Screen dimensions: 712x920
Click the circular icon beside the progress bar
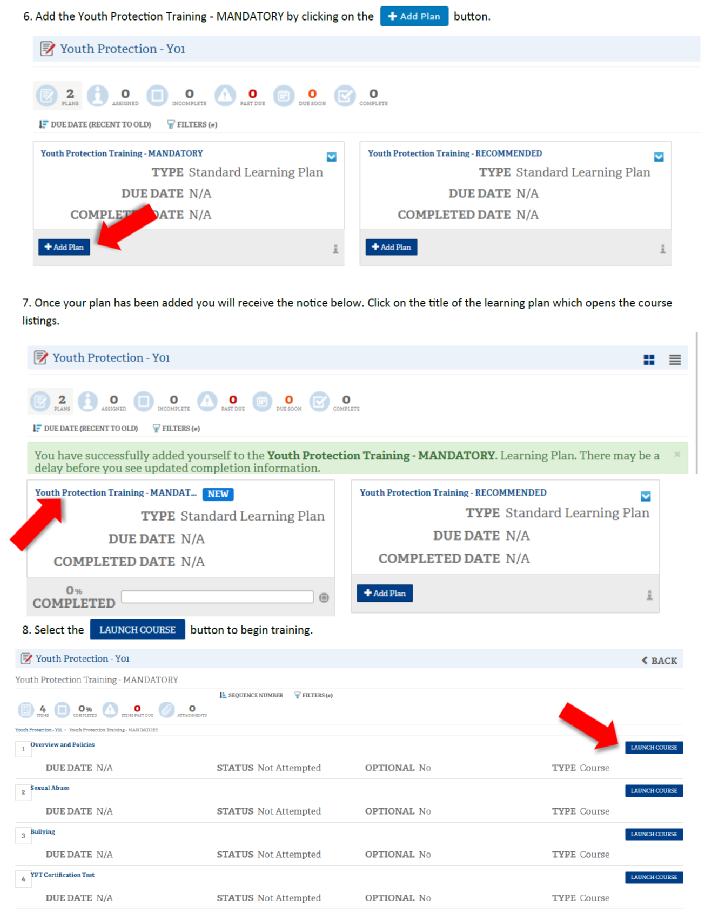tap(323, 597)
